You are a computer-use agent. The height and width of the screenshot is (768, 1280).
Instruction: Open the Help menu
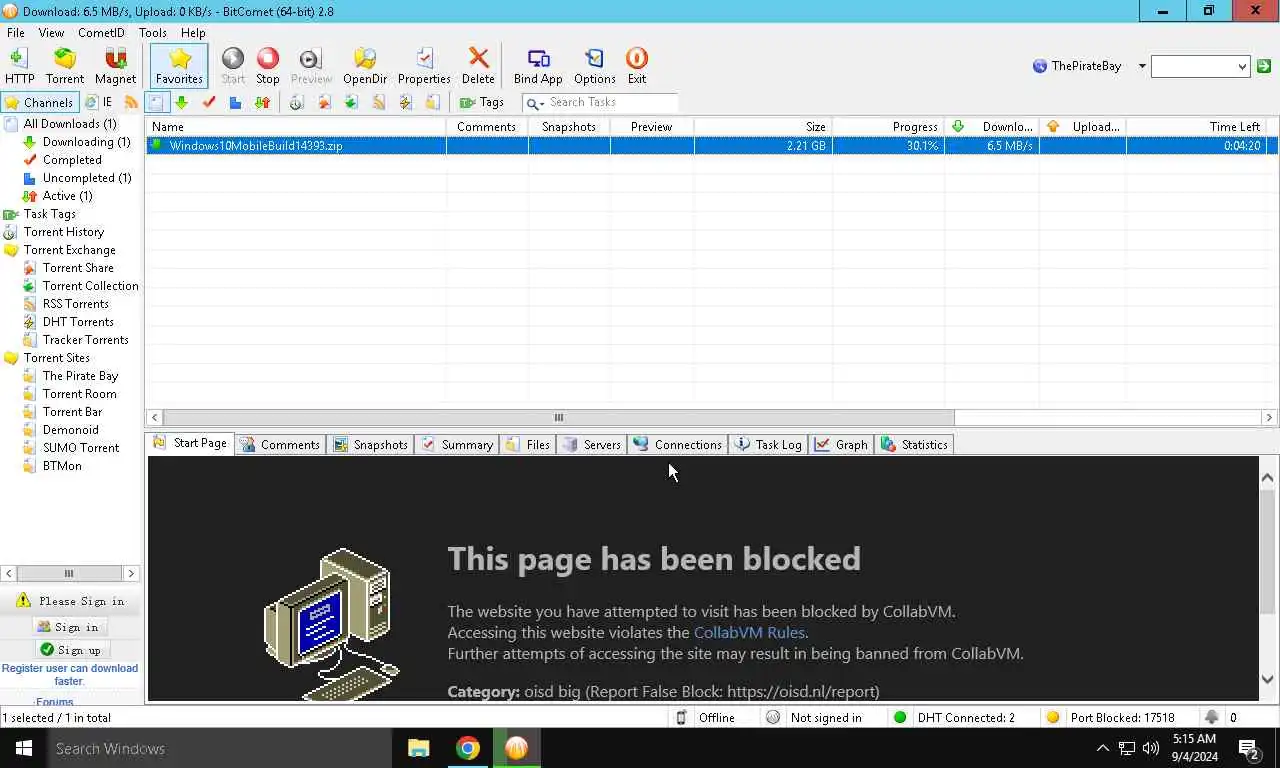click(193, 32)
